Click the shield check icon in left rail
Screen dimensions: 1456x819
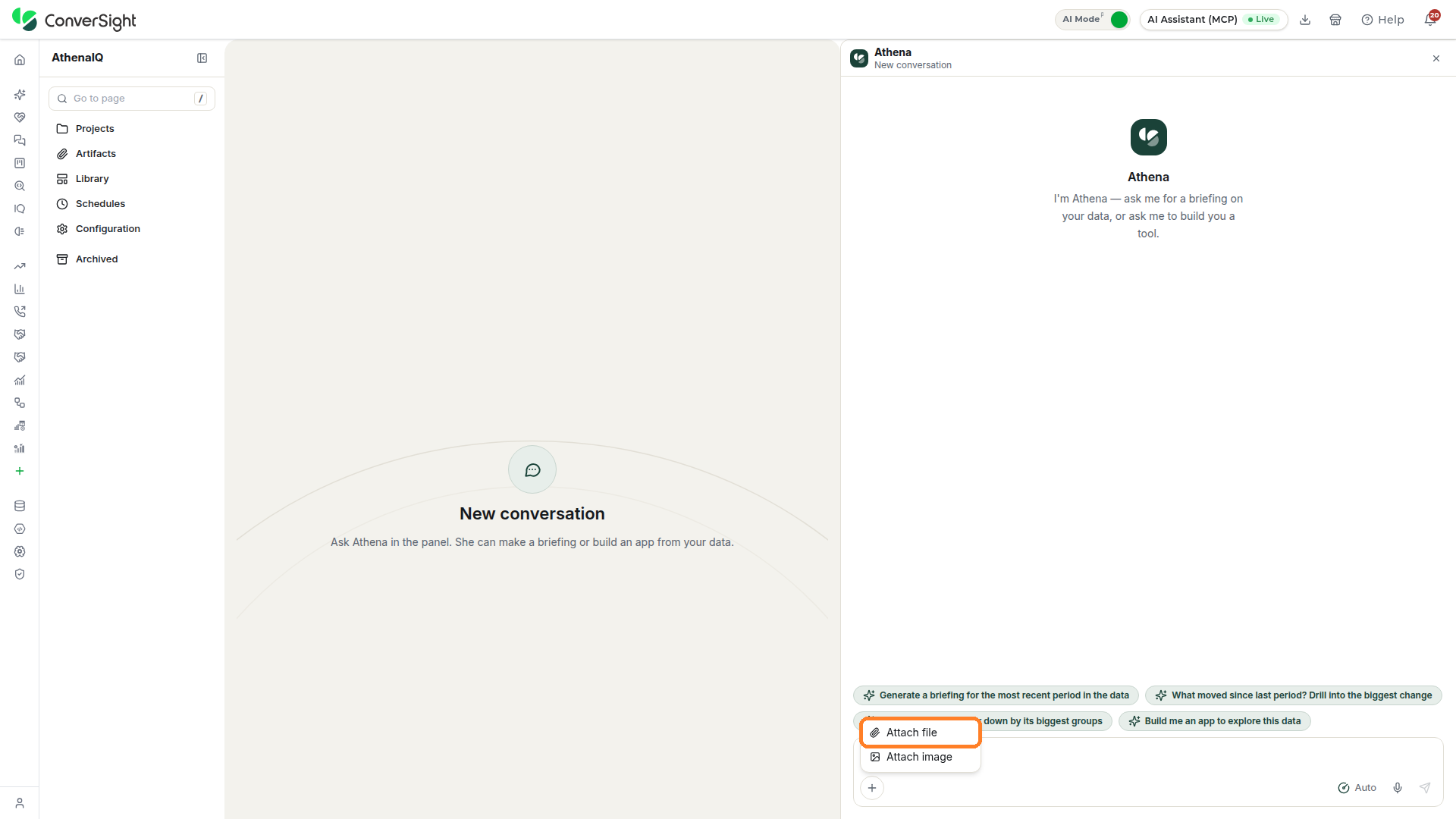[x=20, y=574]
